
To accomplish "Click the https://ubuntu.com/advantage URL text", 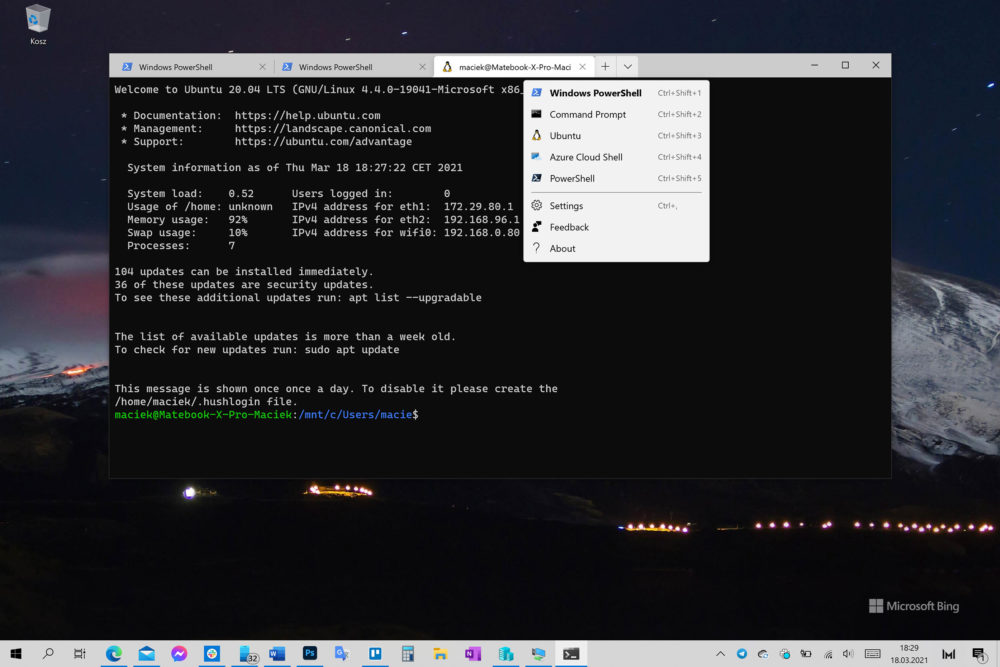I will pyautogui.click(x=323, y=142).
